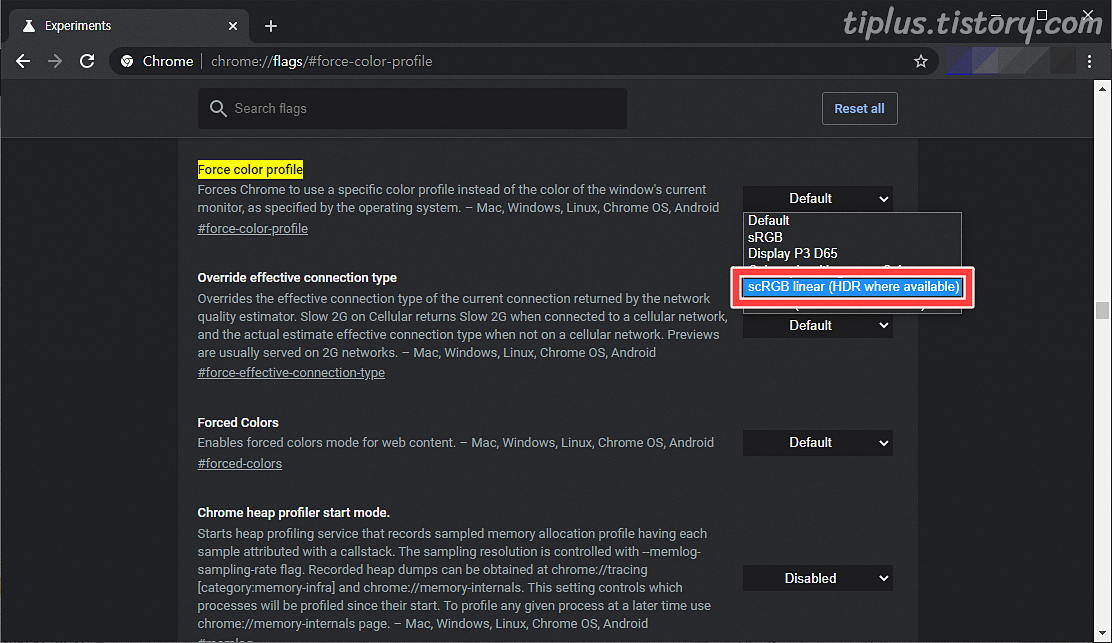The image size is (1112, 643).
Task: Click the magnifier icon in the search flags box
Action: (218, 108)
